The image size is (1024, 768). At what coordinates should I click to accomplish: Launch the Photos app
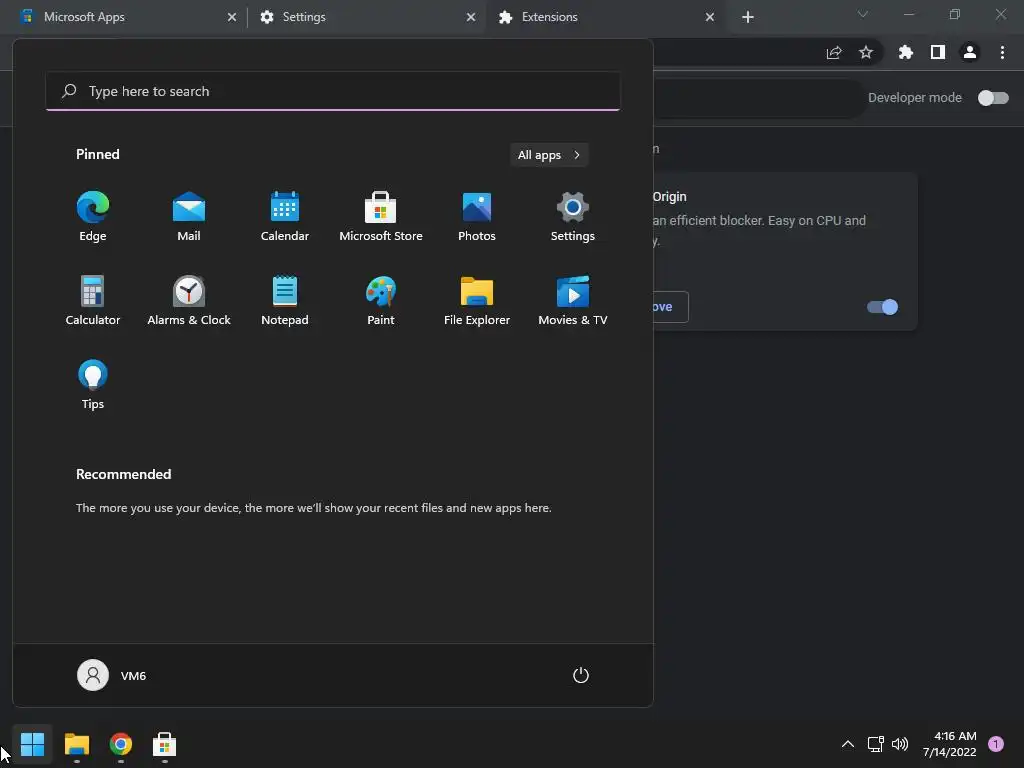tap(477, 217)
